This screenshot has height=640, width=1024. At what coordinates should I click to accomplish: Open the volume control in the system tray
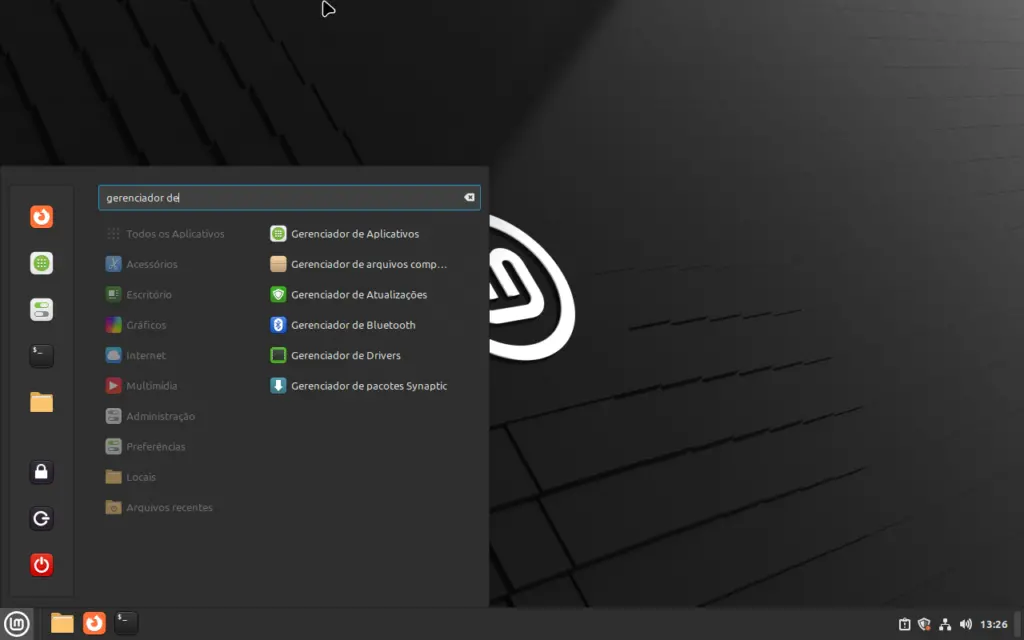[x=964, y=624]
